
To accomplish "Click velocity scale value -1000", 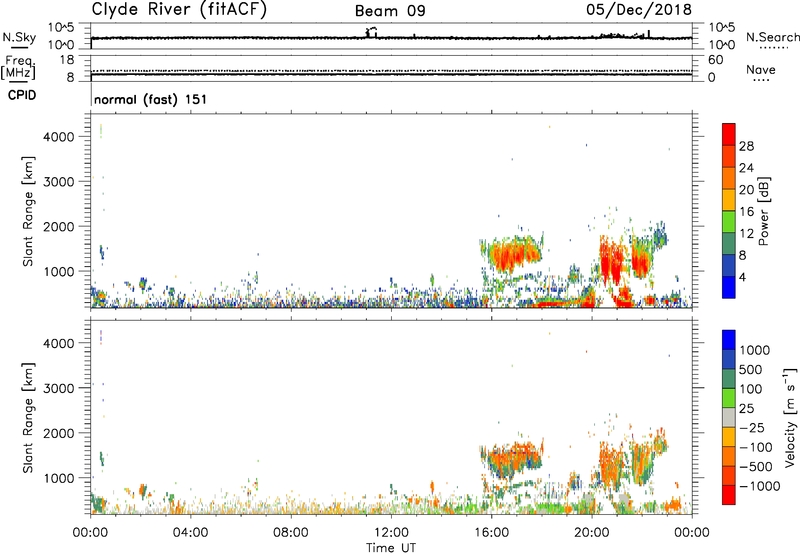I will pyautogui.click(x=760, y=486).
